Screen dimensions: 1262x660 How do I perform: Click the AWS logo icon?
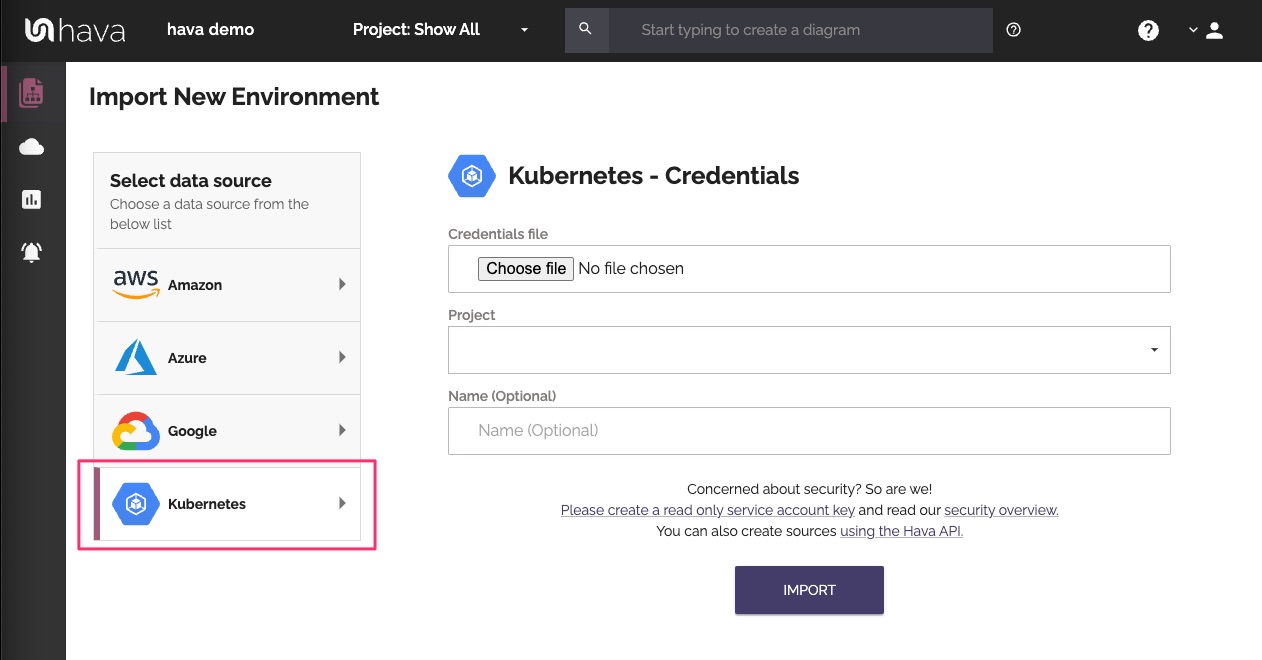coord(136,284)
